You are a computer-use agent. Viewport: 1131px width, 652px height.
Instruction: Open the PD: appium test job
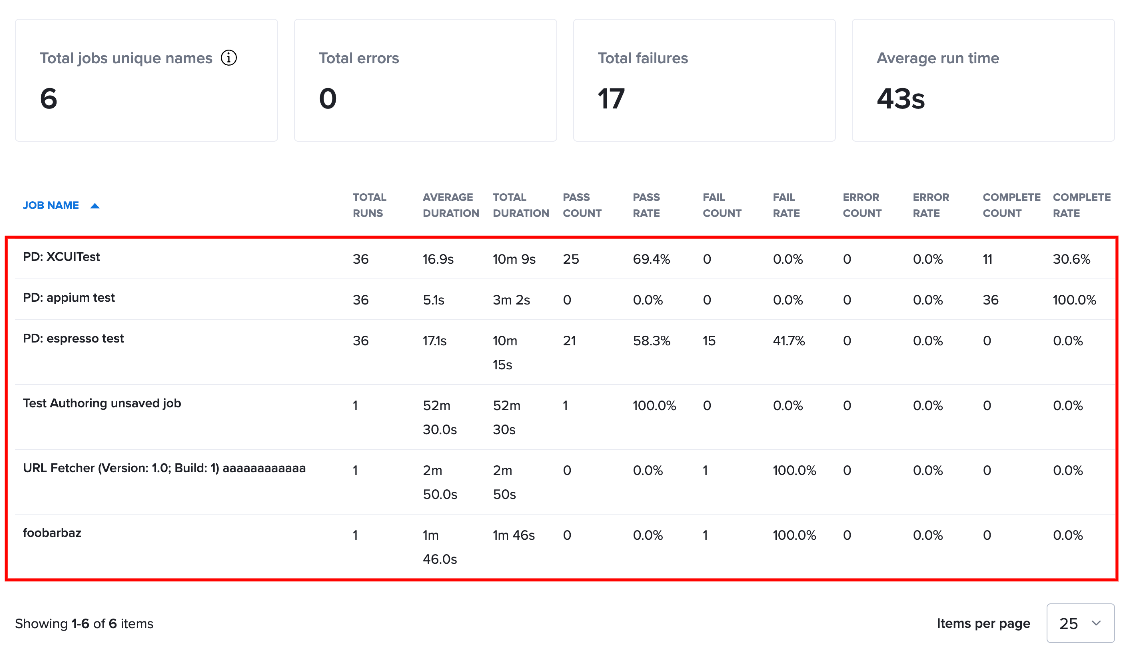click(x=561, y=299)
